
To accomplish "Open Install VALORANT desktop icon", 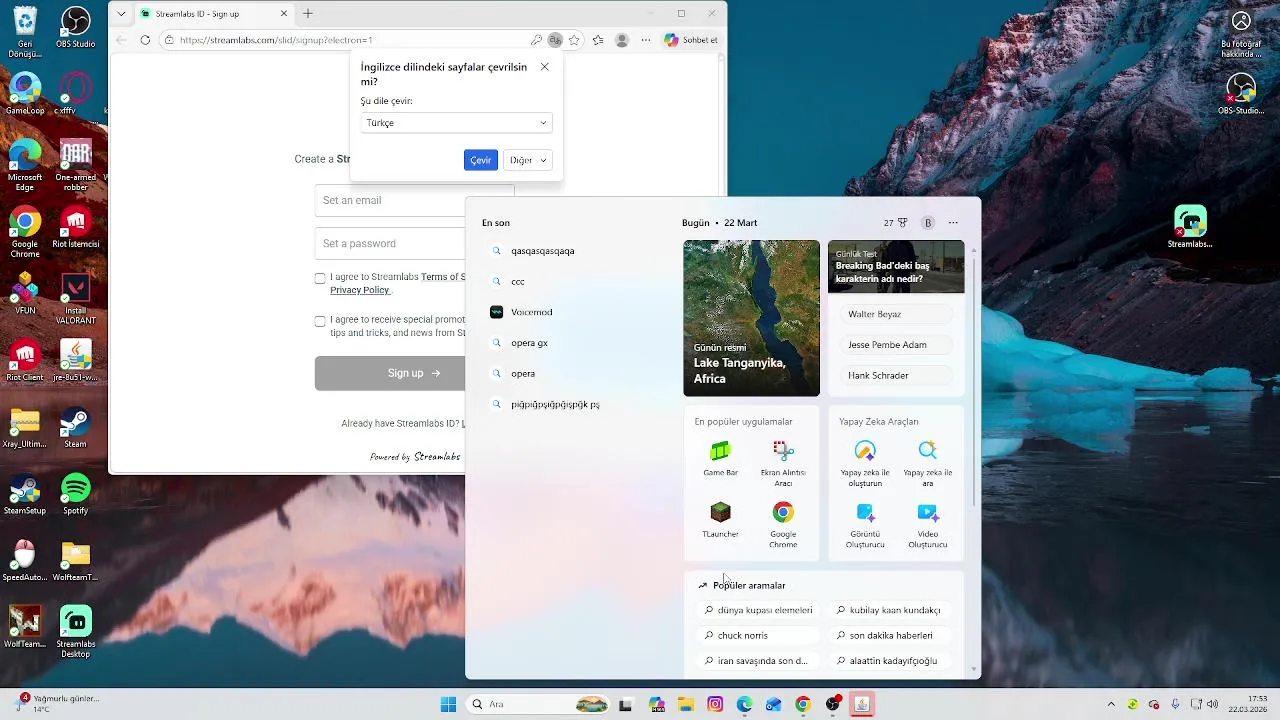I will 76,299.
